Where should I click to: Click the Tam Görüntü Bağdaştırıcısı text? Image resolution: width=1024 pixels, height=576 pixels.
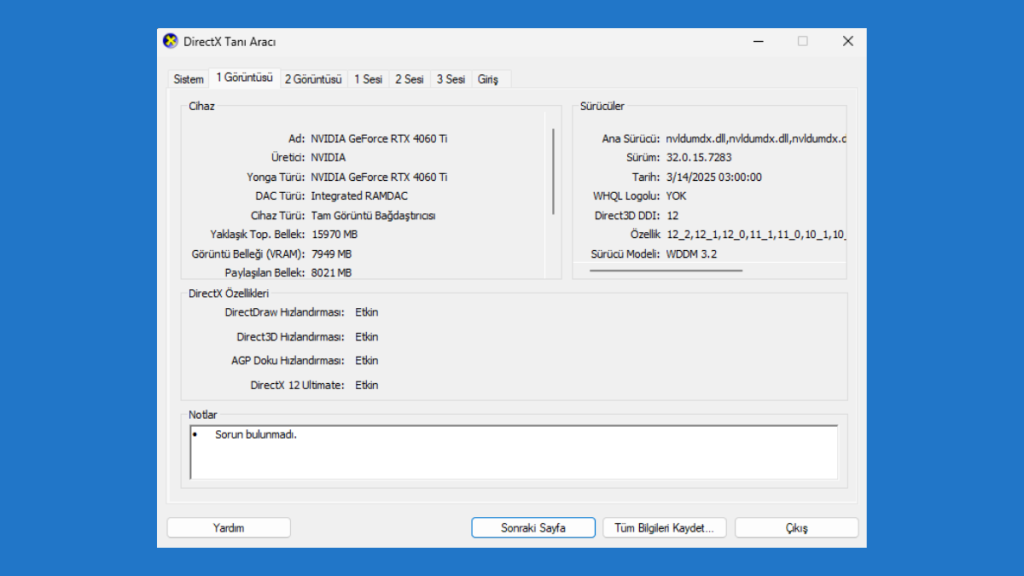coord(373,216)
